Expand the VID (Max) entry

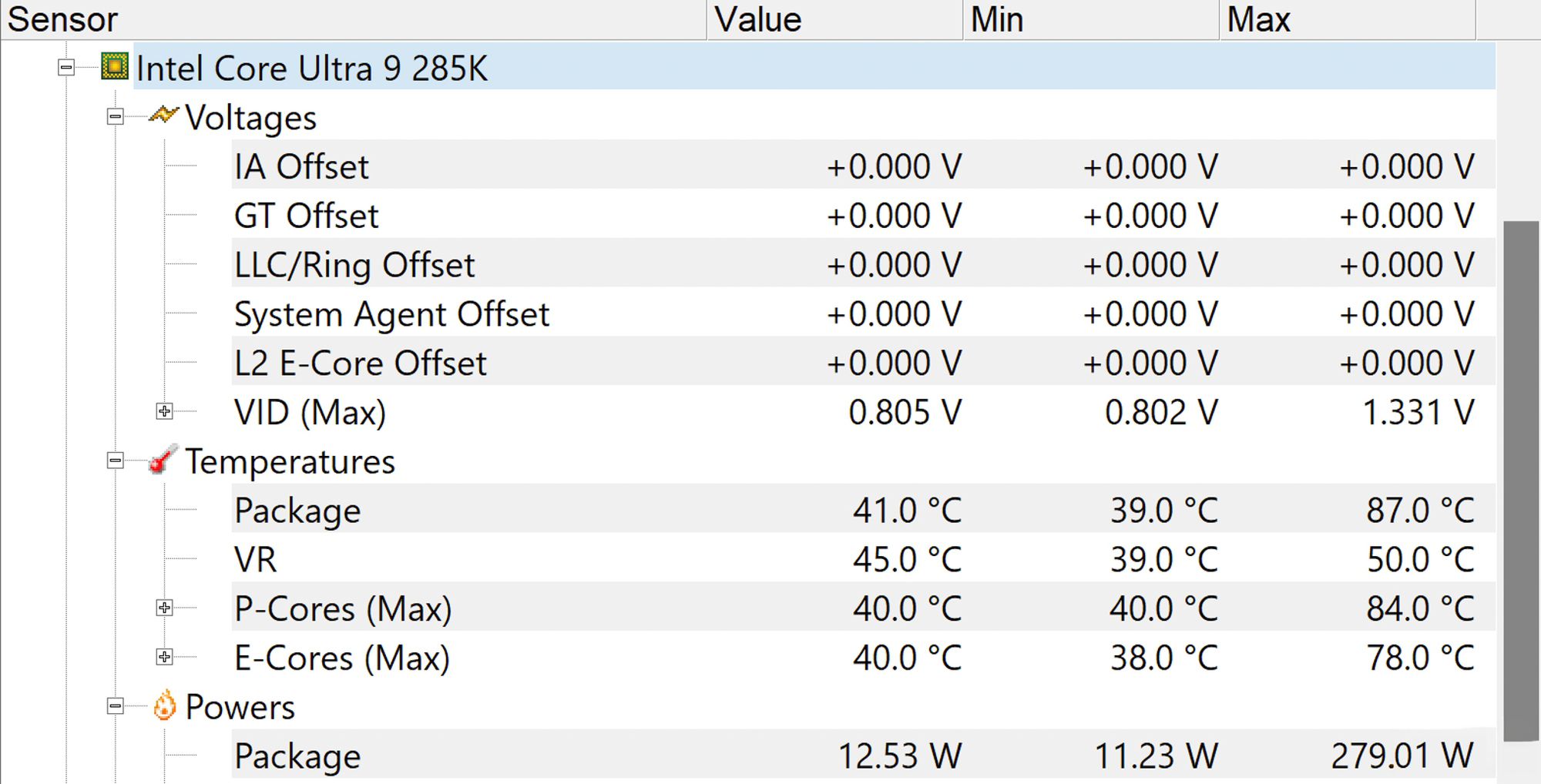pyautogui.click(x=164, y=411)
